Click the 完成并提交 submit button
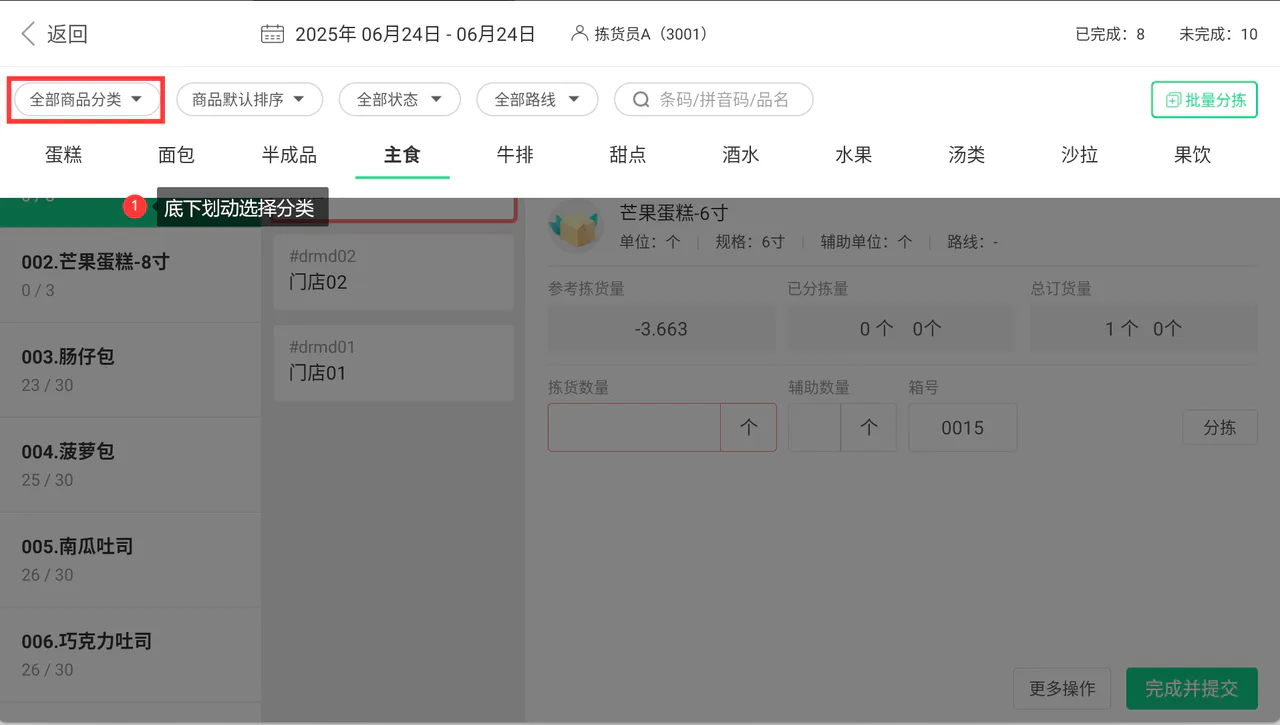 1192,689
